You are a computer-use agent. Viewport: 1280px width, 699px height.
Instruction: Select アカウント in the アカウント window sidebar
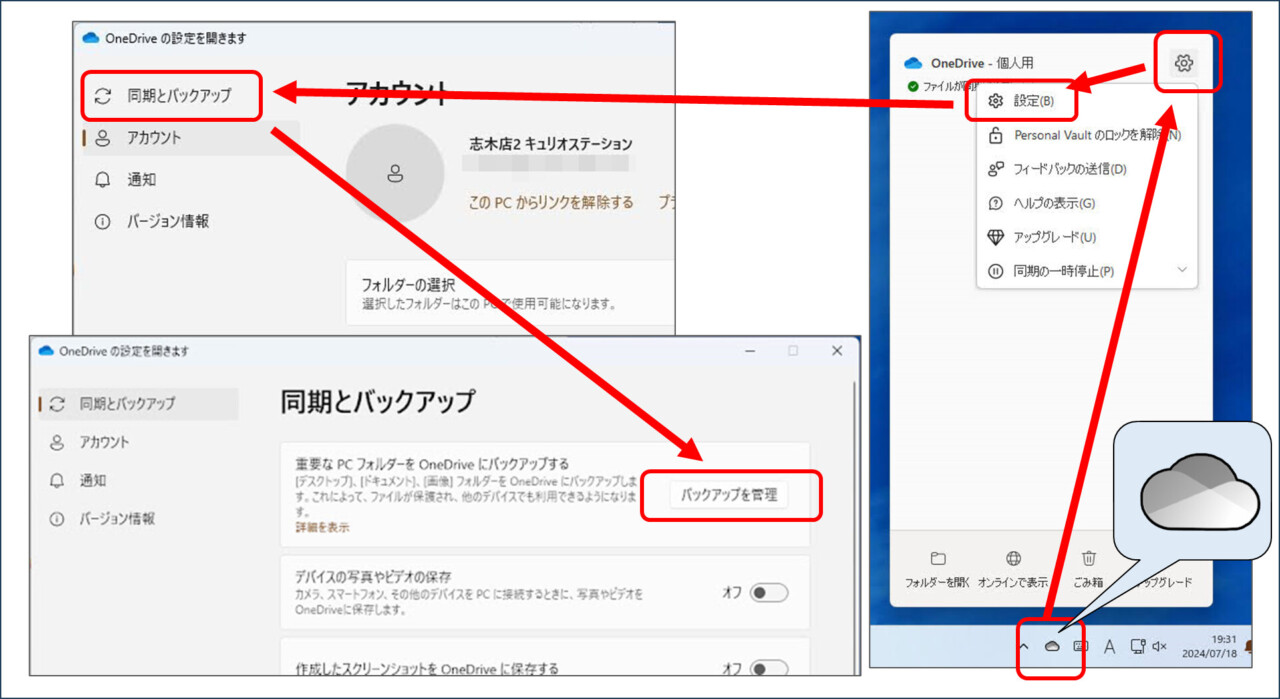tap(190, 138)
